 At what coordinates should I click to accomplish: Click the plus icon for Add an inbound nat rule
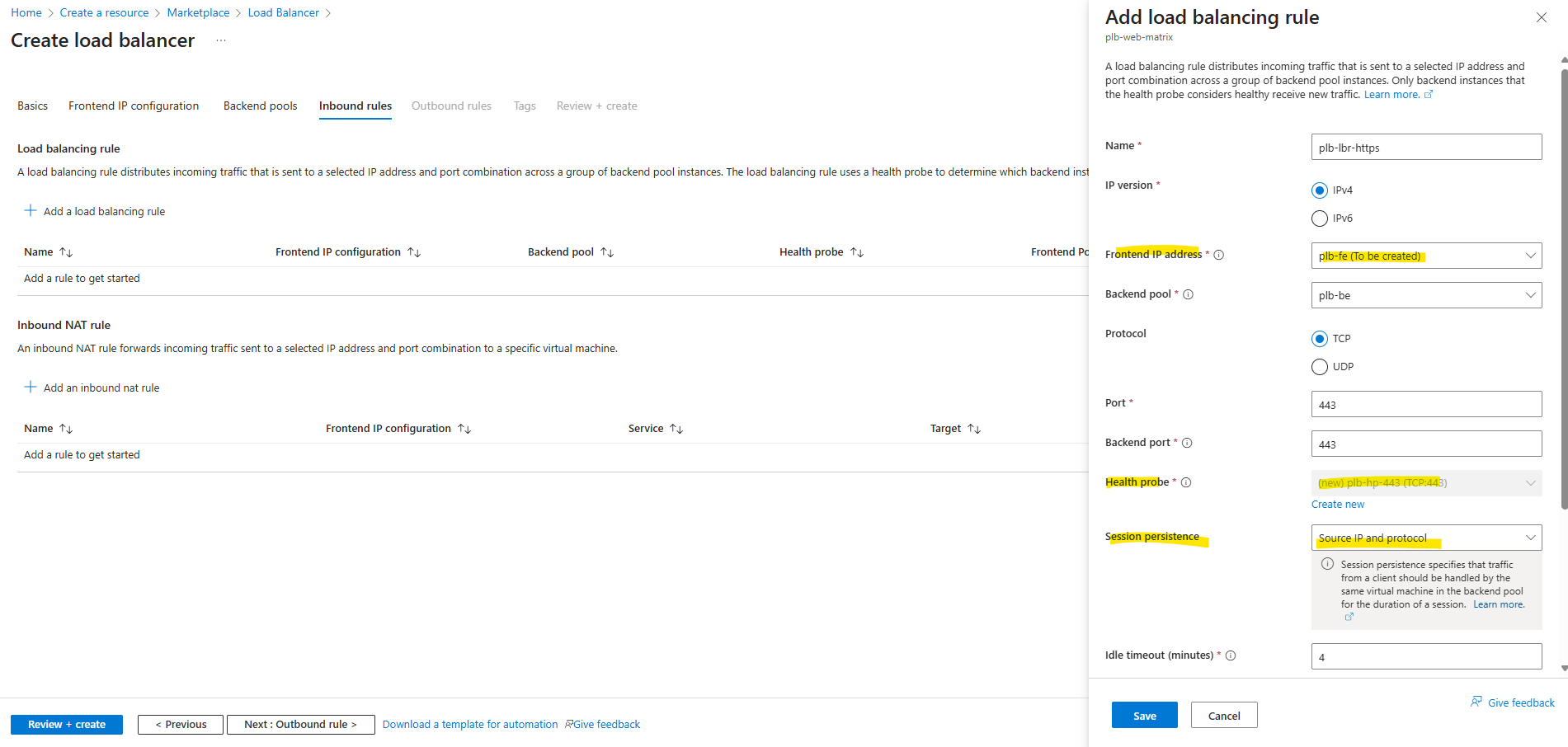point(31,387)
